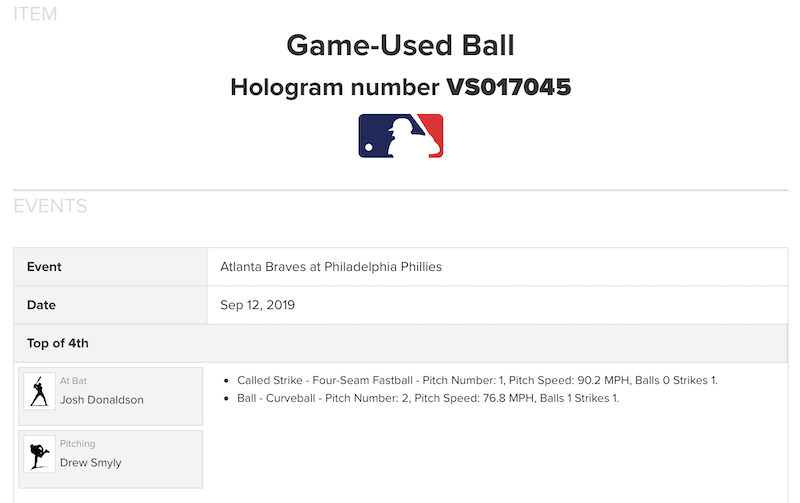Click the MLB logo
The image size is (800, 503).
[x=400, y=136]
